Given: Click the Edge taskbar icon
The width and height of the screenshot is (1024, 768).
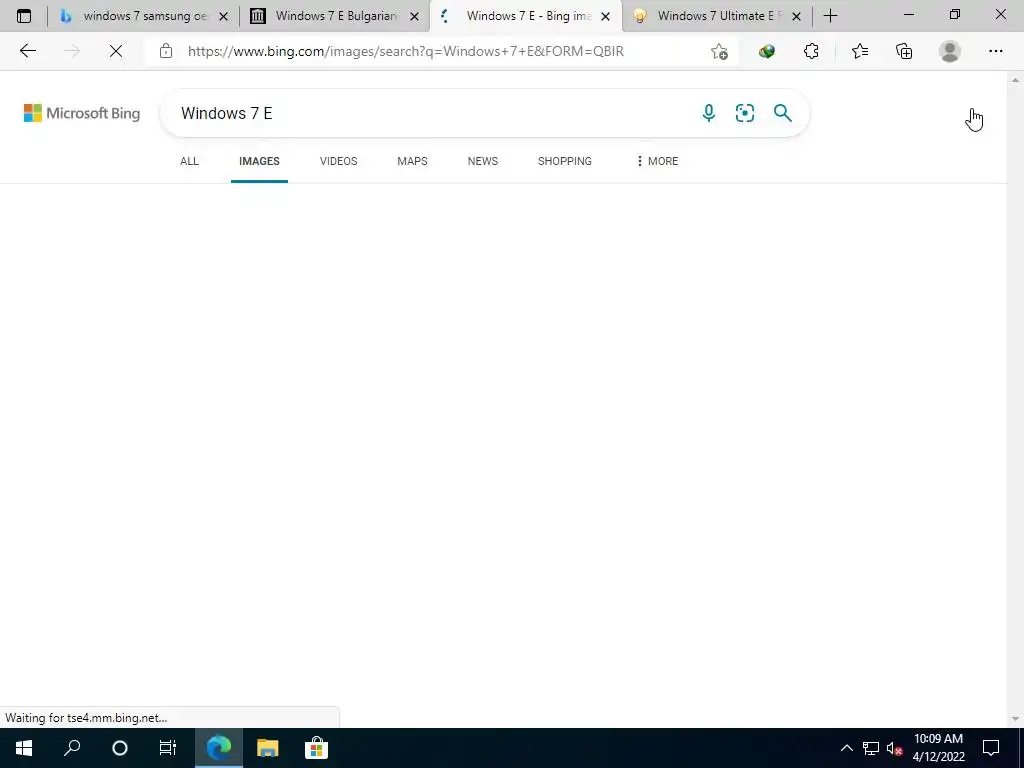Looking at the screenshot, I should tap(219, 748).
